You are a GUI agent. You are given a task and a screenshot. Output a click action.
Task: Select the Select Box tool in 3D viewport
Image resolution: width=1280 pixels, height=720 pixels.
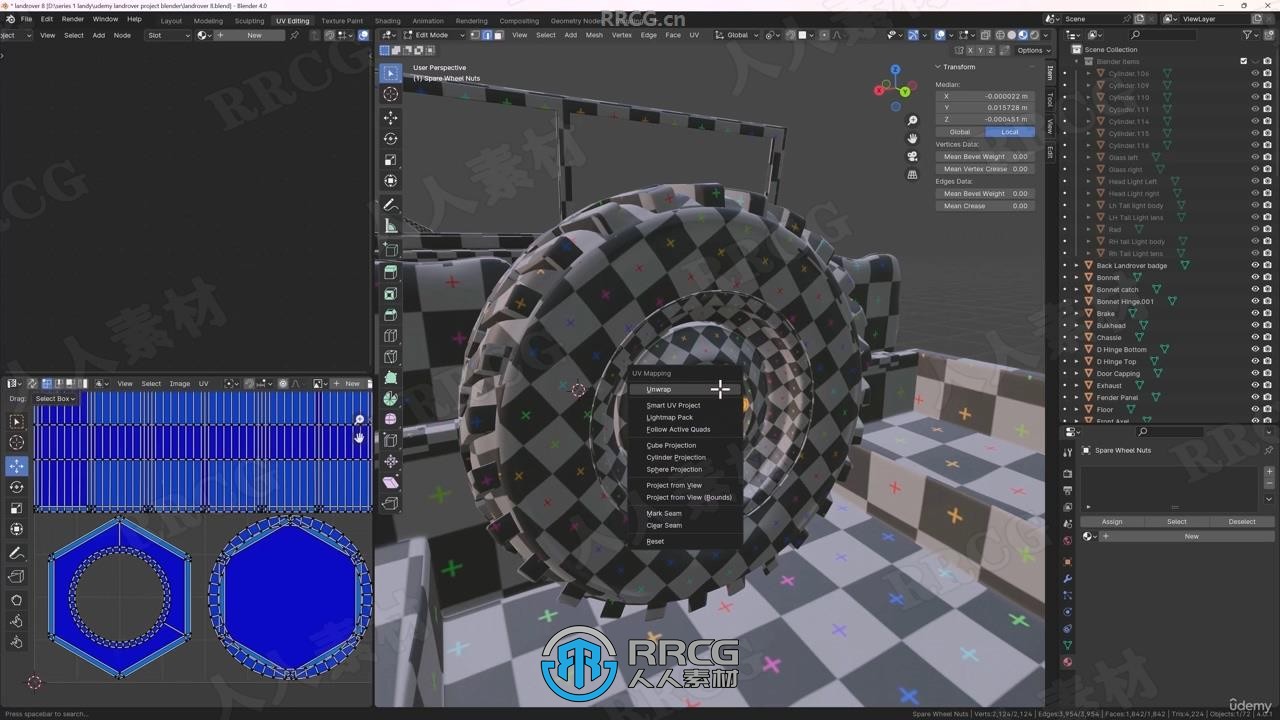390,73
